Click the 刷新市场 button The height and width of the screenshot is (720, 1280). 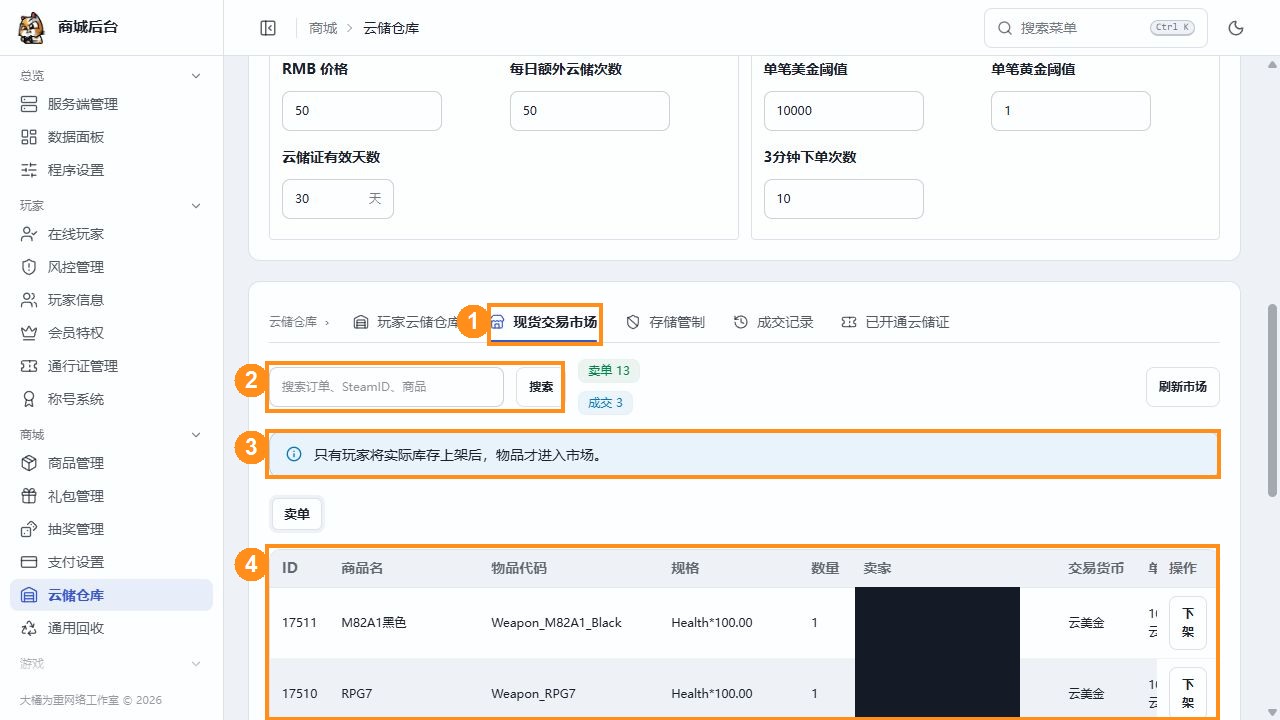pos(1182,387)
